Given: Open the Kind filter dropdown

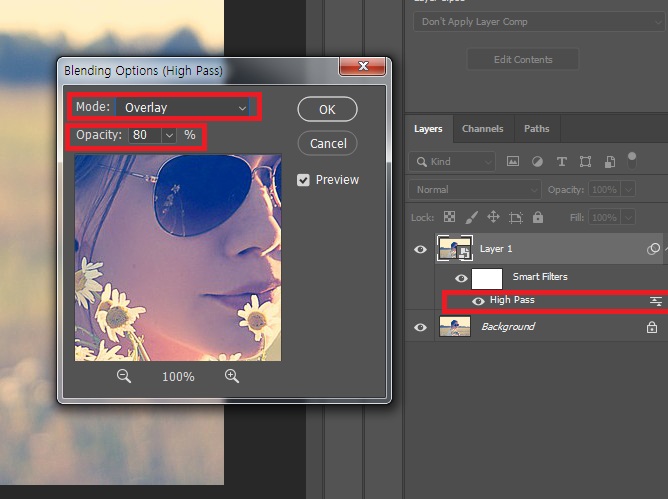Looking at the screenshot, I should point(452,162).
